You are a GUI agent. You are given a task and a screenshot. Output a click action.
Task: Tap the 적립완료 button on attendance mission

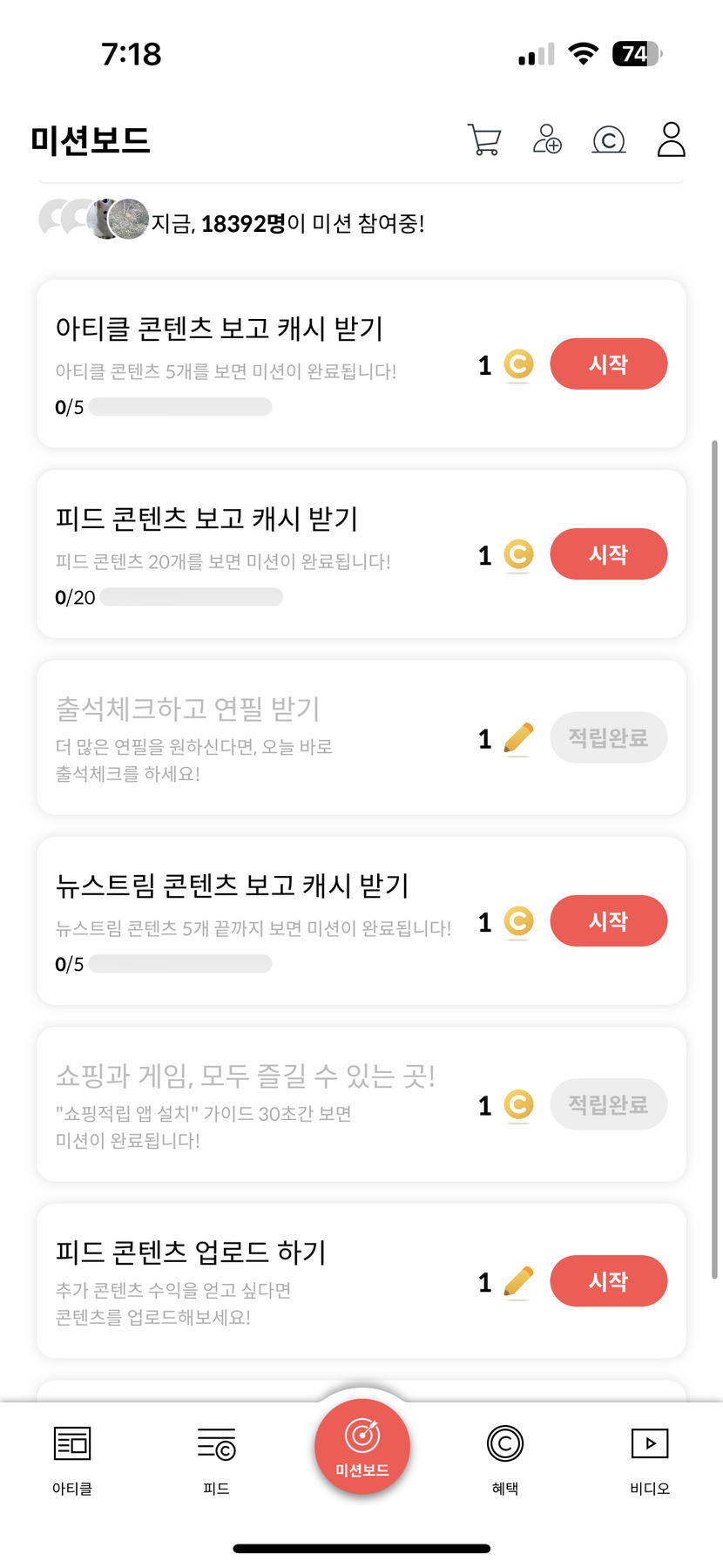(x=608, y=738)
